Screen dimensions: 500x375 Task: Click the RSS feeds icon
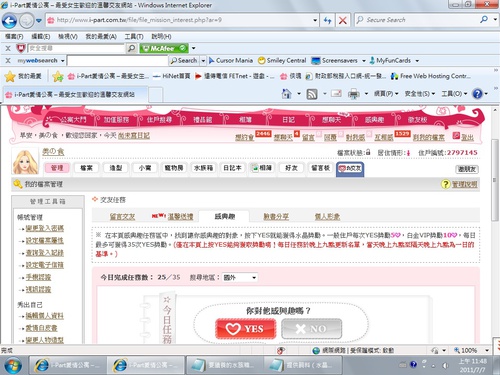pos(312,94)
